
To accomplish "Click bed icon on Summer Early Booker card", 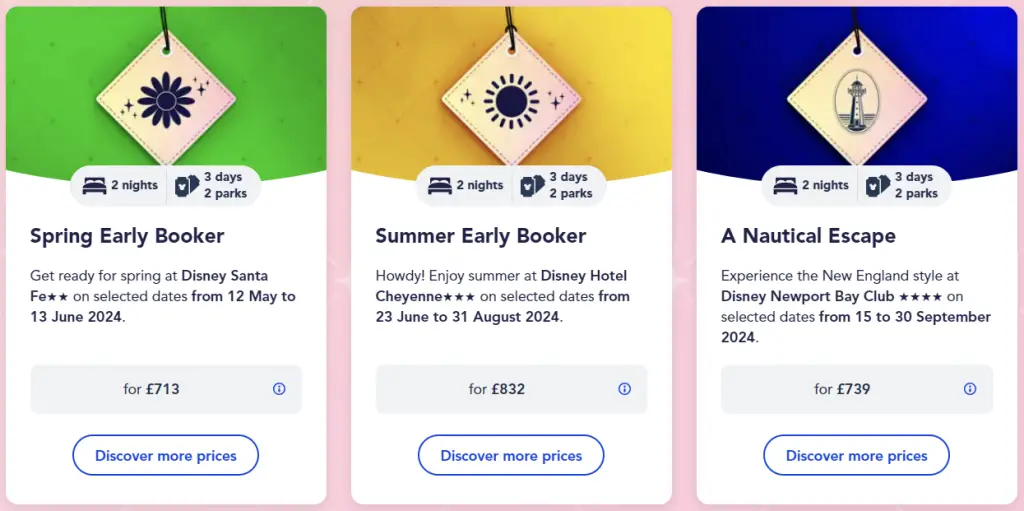I will pos(440,186).
